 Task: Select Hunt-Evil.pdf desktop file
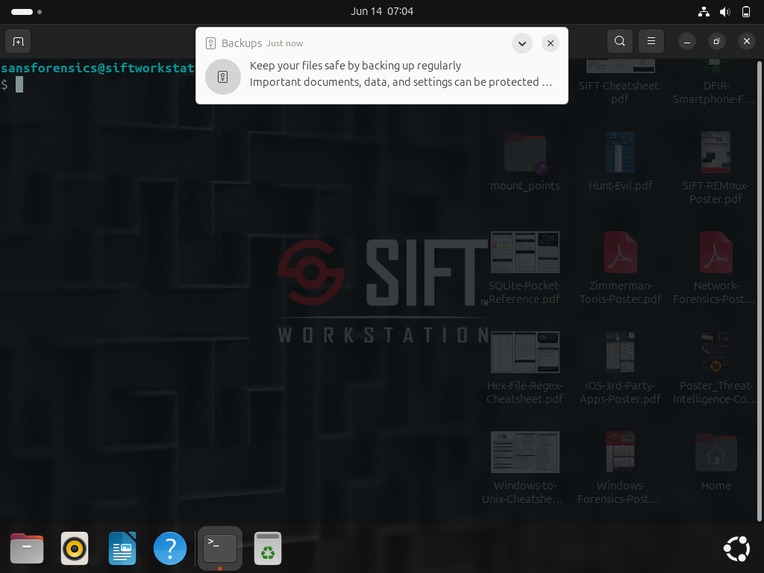(x=620, y=162)
